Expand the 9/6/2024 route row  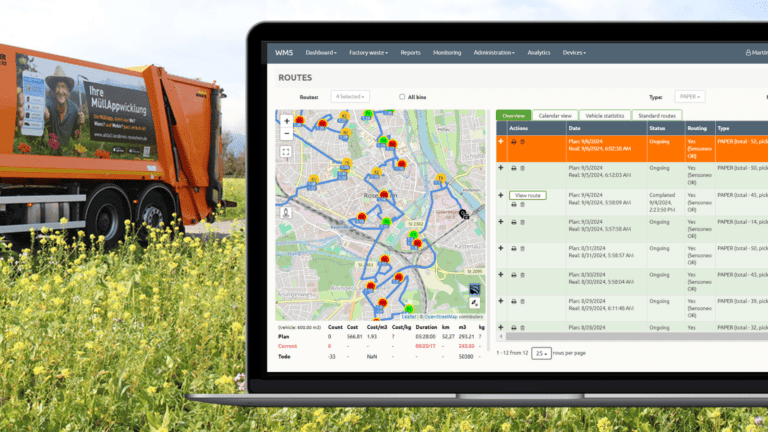click(x=501, y=142)
